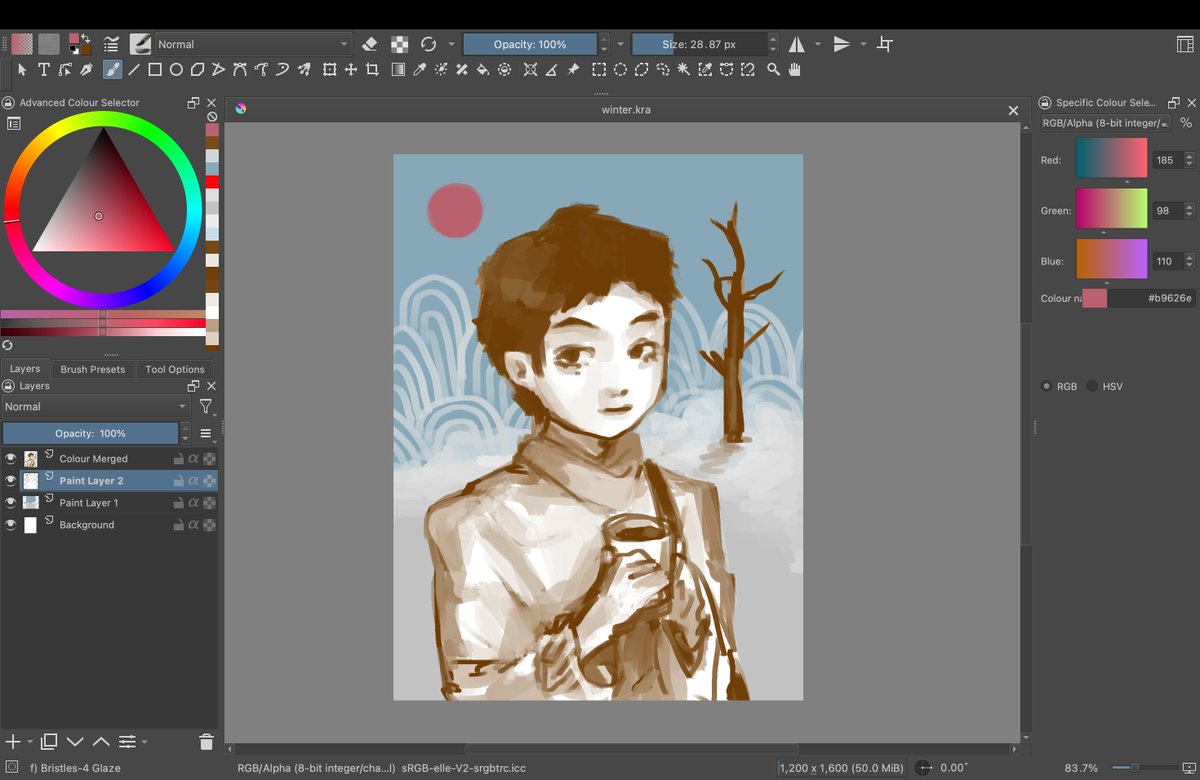Switch to the Brush Presets tab

point(93,369)
